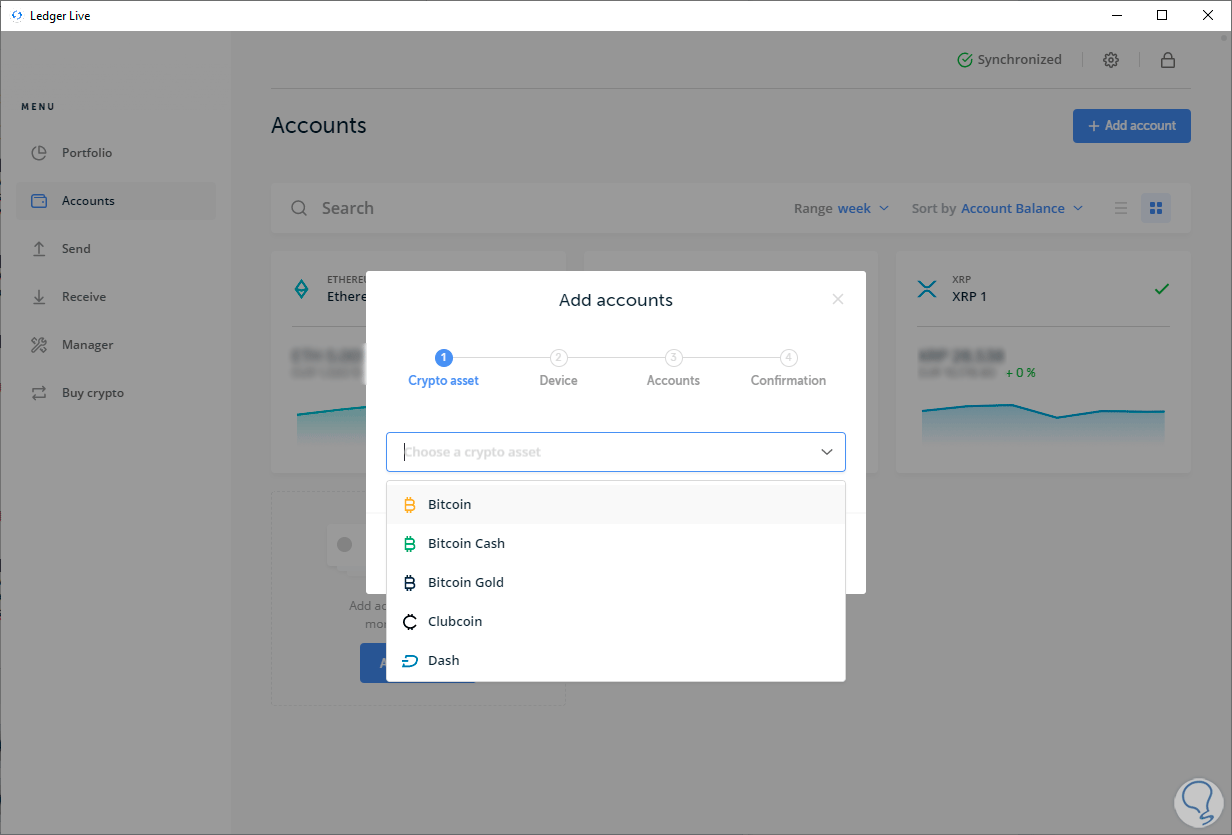Select Accounts in the sidebar menu
1232x835 pixels.
point(116,201)
